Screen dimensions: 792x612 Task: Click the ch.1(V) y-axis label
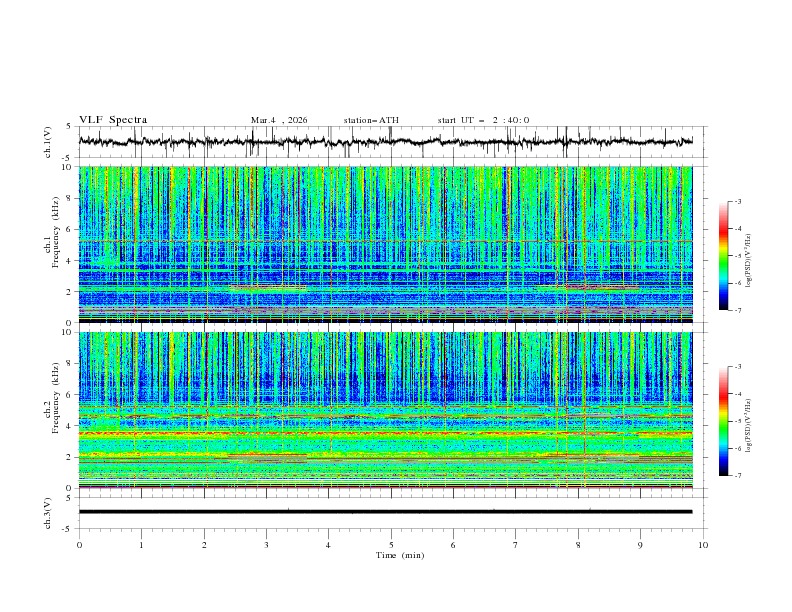coord(47,142)
